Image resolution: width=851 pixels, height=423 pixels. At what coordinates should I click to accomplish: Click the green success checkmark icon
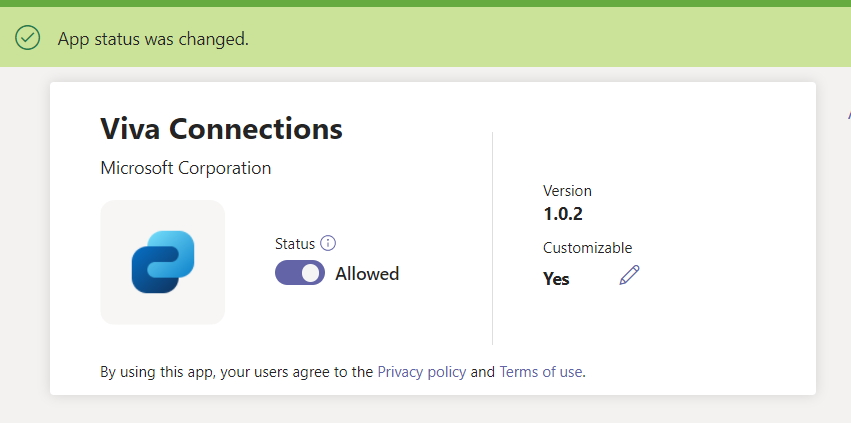[27, 38]
